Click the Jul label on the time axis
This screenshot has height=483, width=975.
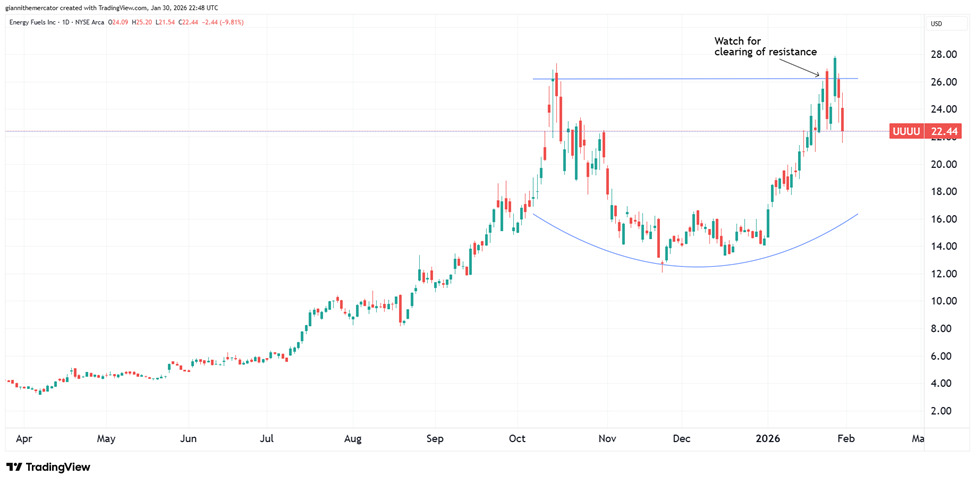pos(267,438)
